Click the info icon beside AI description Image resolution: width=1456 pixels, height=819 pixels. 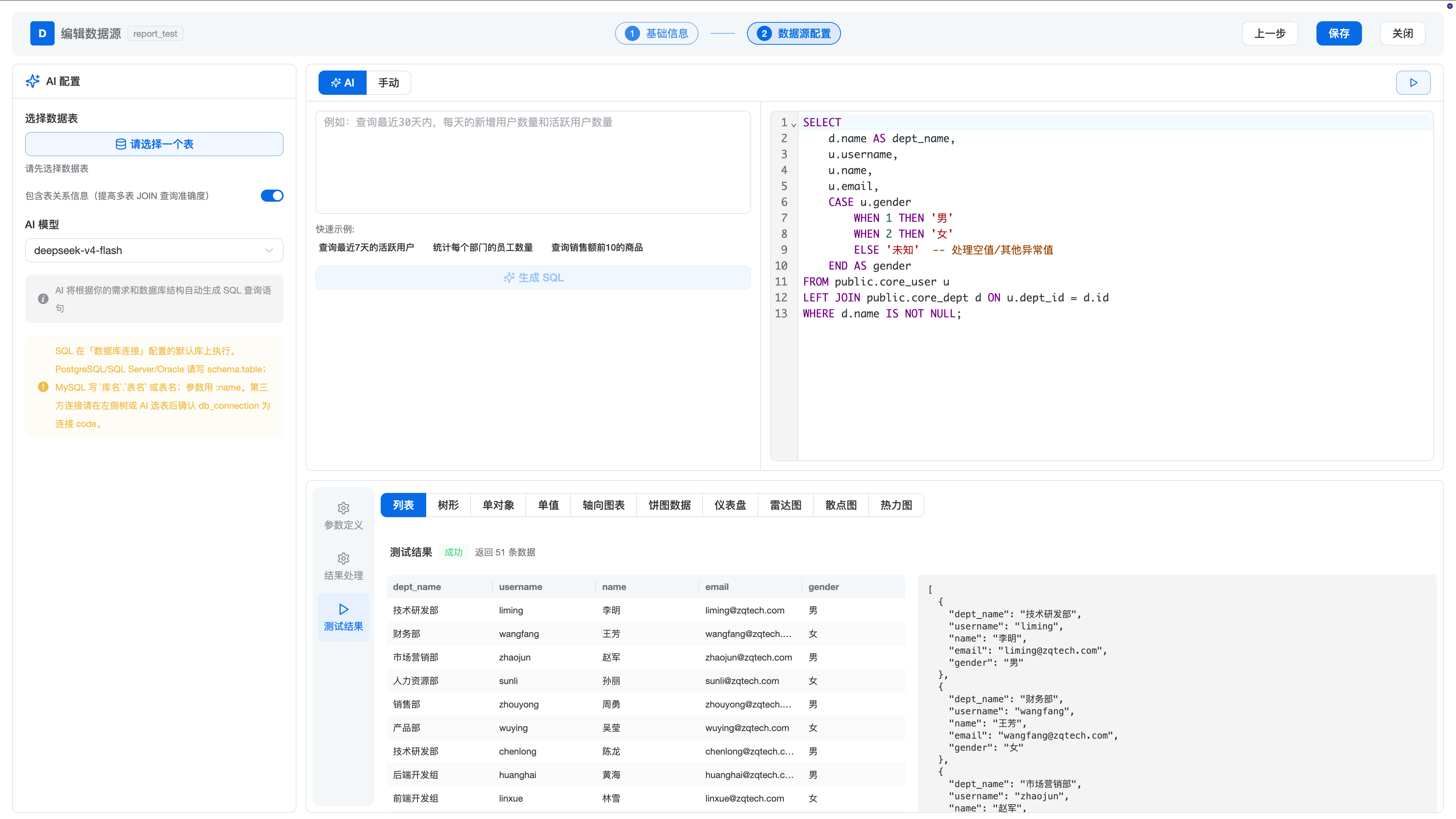[x=43, y=299]
